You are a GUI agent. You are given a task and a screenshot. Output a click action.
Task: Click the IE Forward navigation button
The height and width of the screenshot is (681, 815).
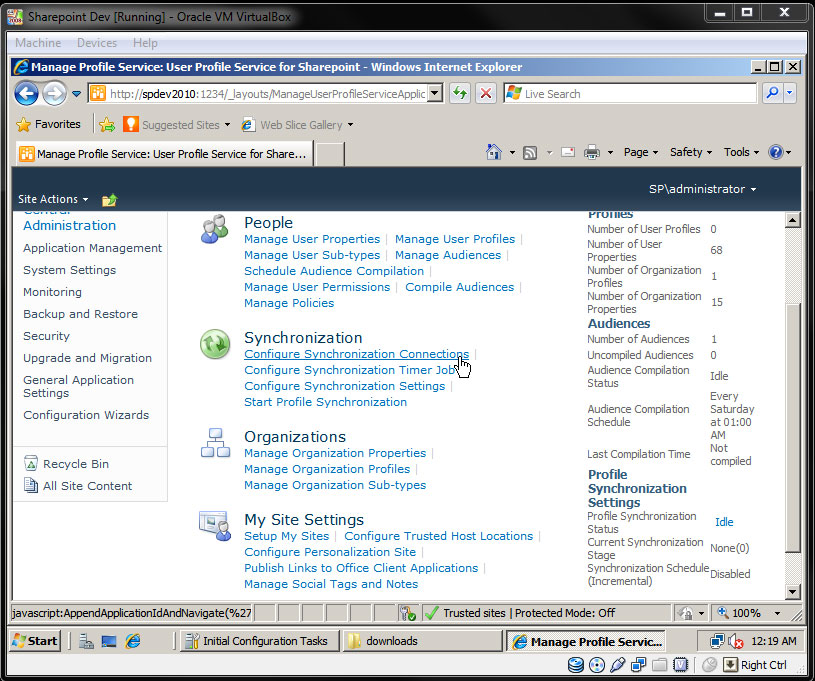coord(54,94)
